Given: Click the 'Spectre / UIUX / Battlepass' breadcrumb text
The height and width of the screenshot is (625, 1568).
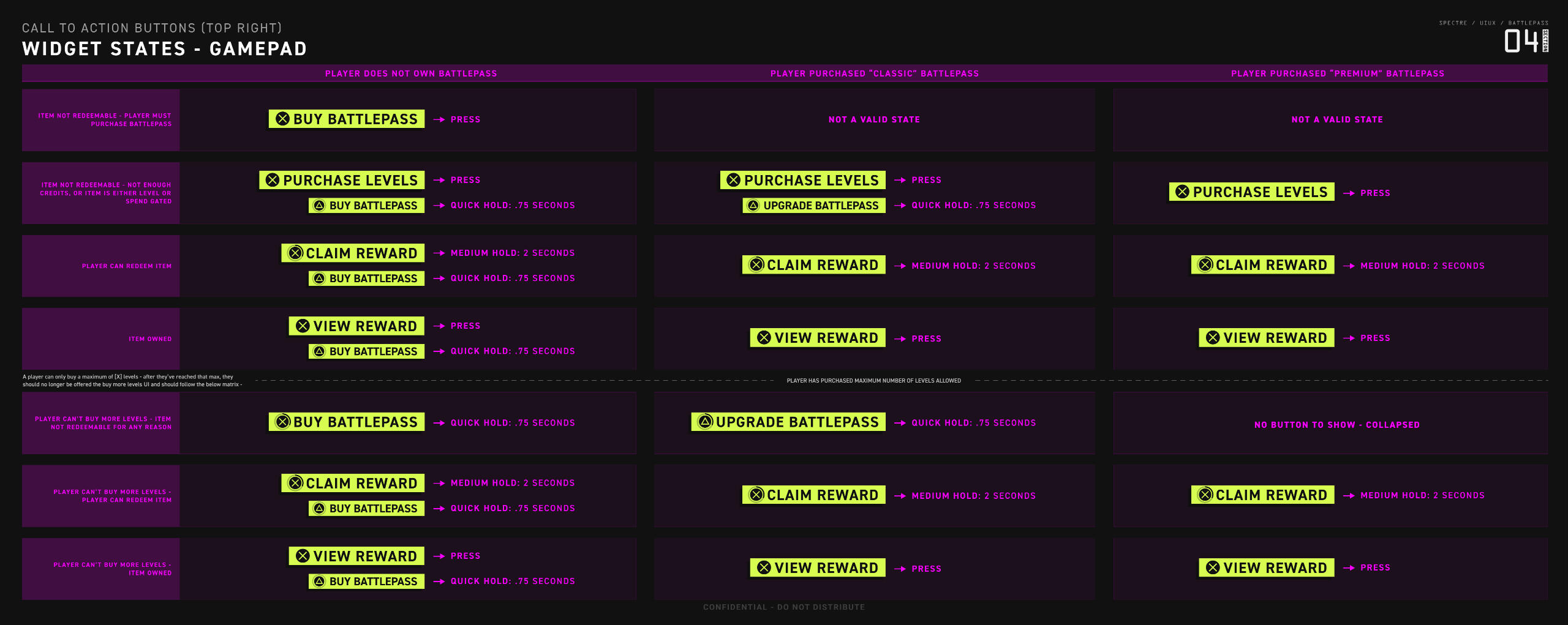Looking at the screenshot, I should pos(1493,23).
